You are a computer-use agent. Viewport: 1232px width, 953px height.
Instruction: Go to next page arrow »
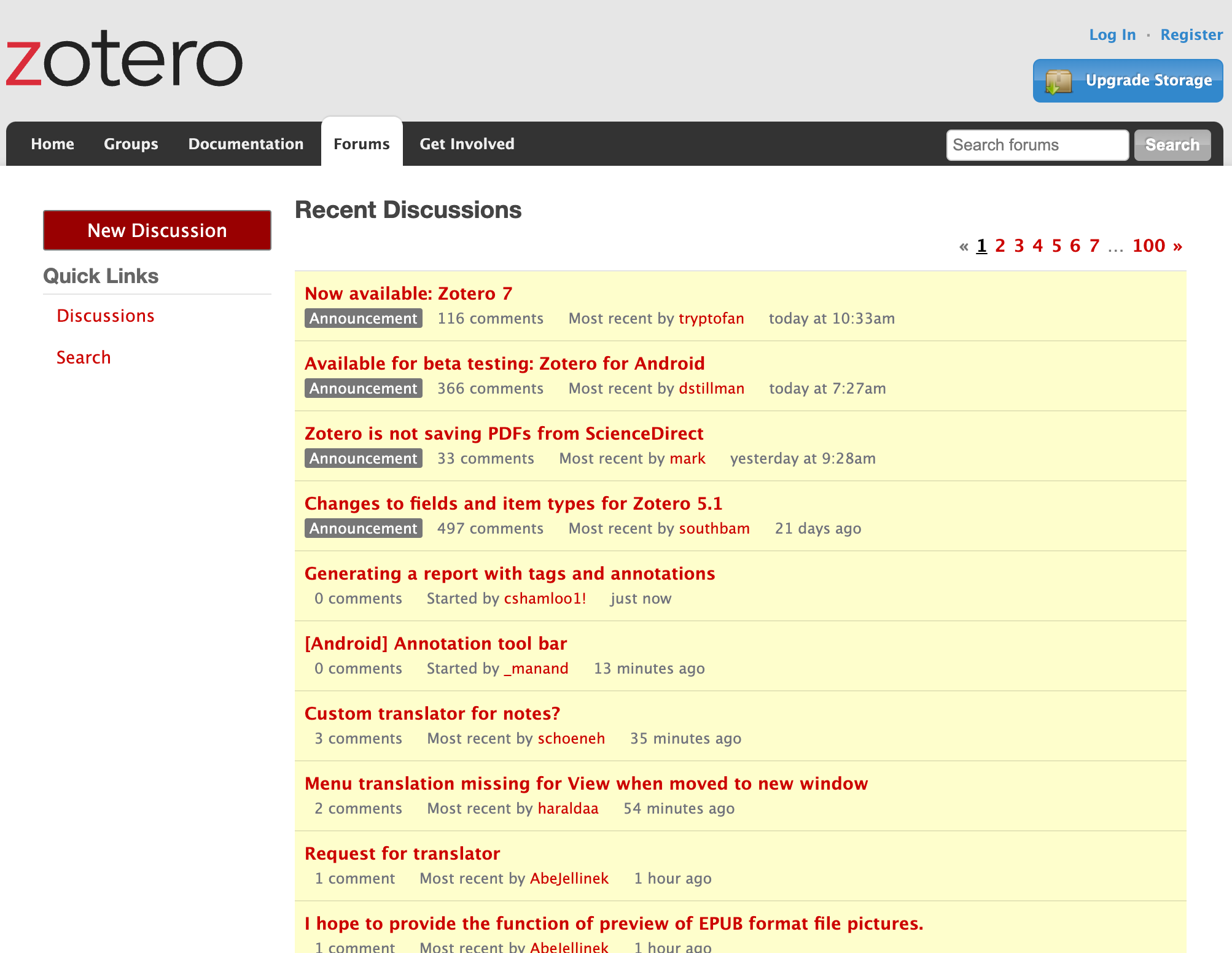pyautogui.click(x=1177, y=246)
